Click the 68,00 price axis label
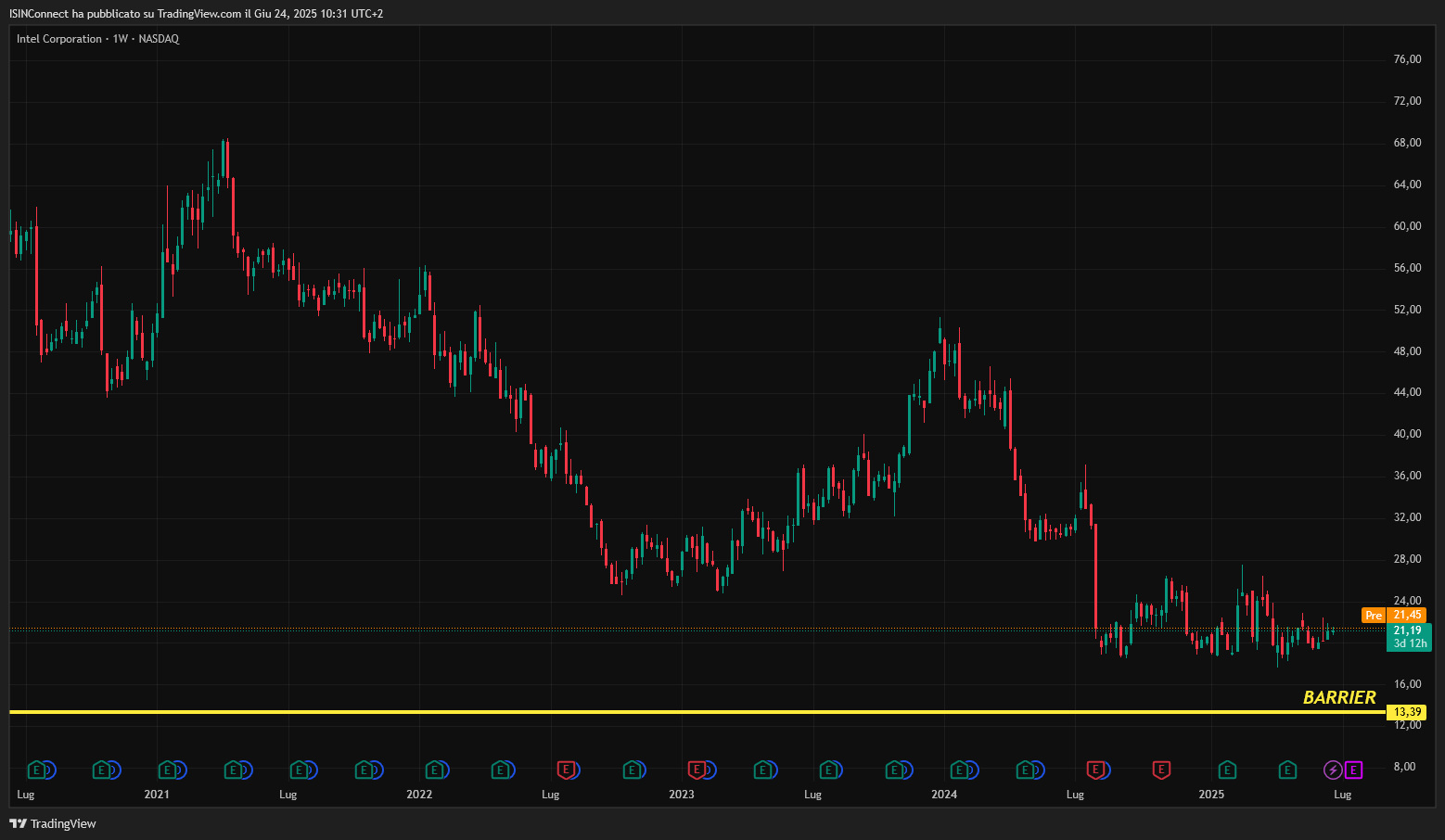Image resolution: width=1445 pixels, height=840 pixels. 1407,143
